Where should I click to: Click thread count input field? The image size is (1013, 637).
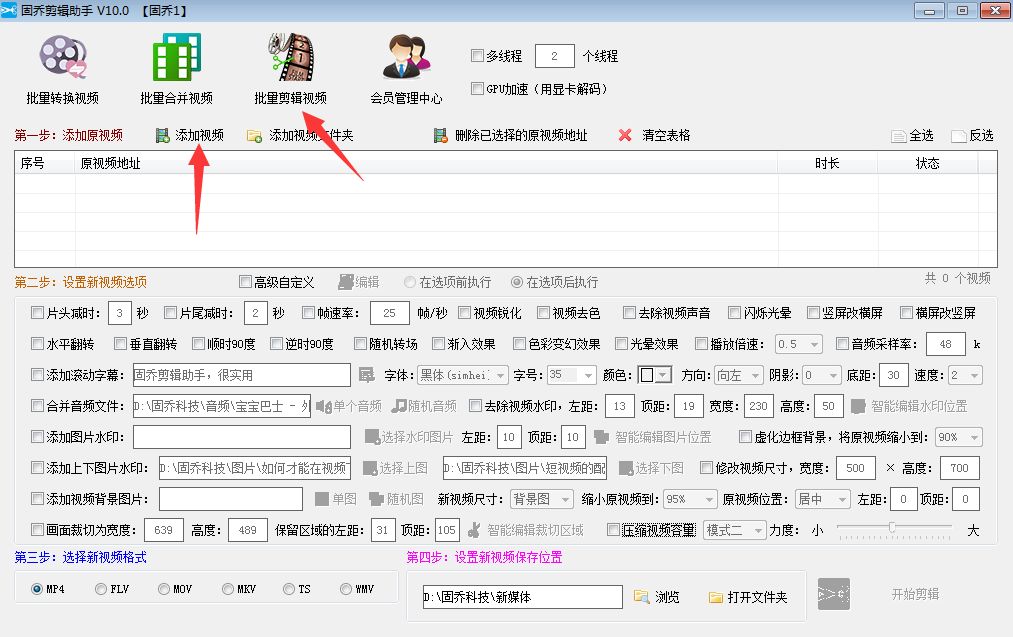(554, 56)
